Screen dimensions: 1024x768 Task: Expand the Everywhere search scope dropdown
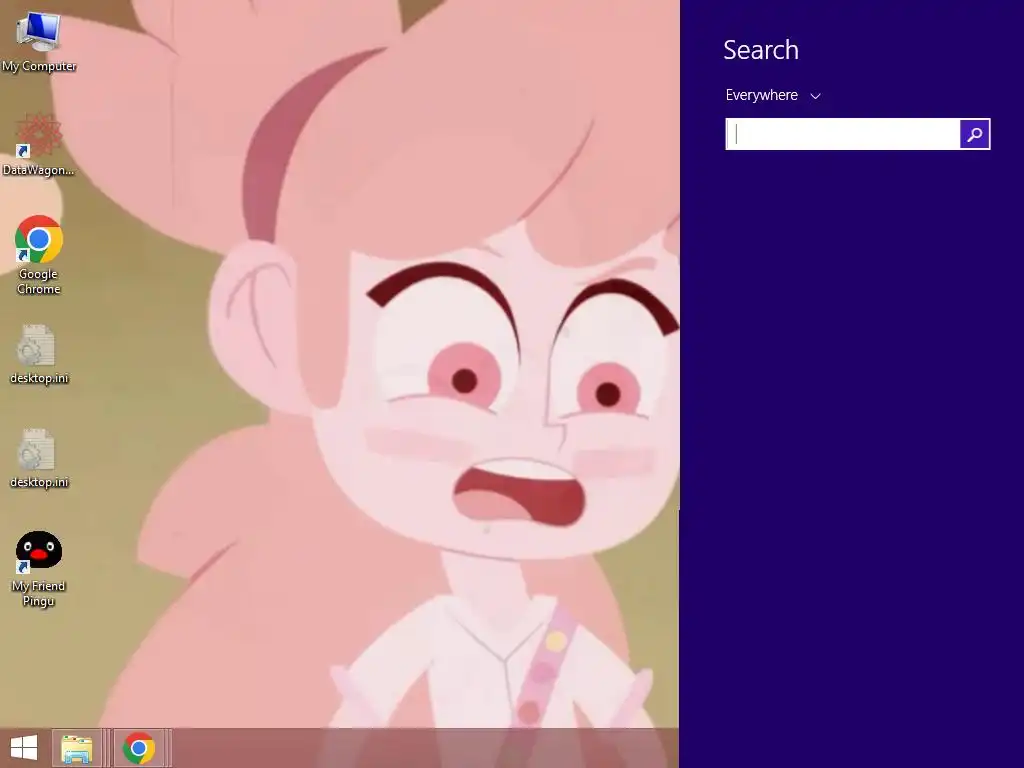tap(773, 95)
